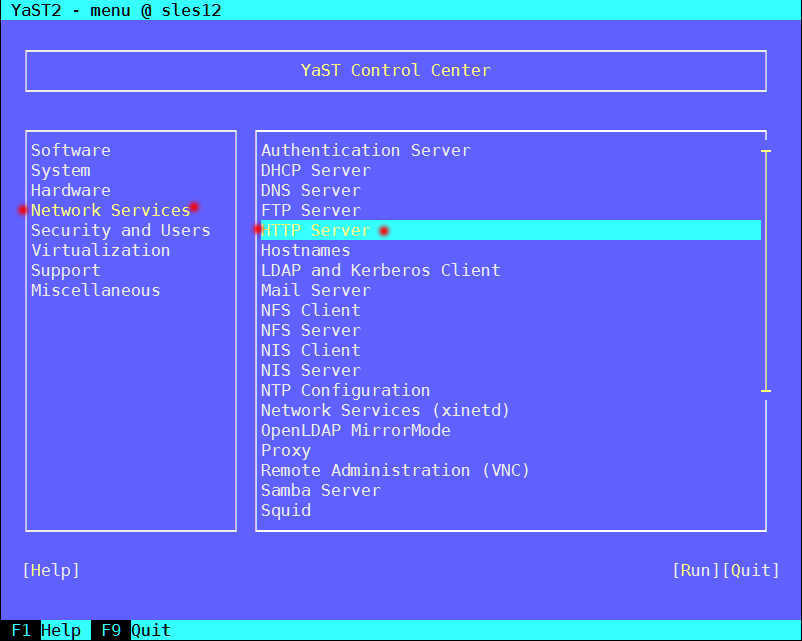Image resolution: width=802 pixels, height=641 pixels.
Task: Select DHCP Server module
Action: click(316, 170)
